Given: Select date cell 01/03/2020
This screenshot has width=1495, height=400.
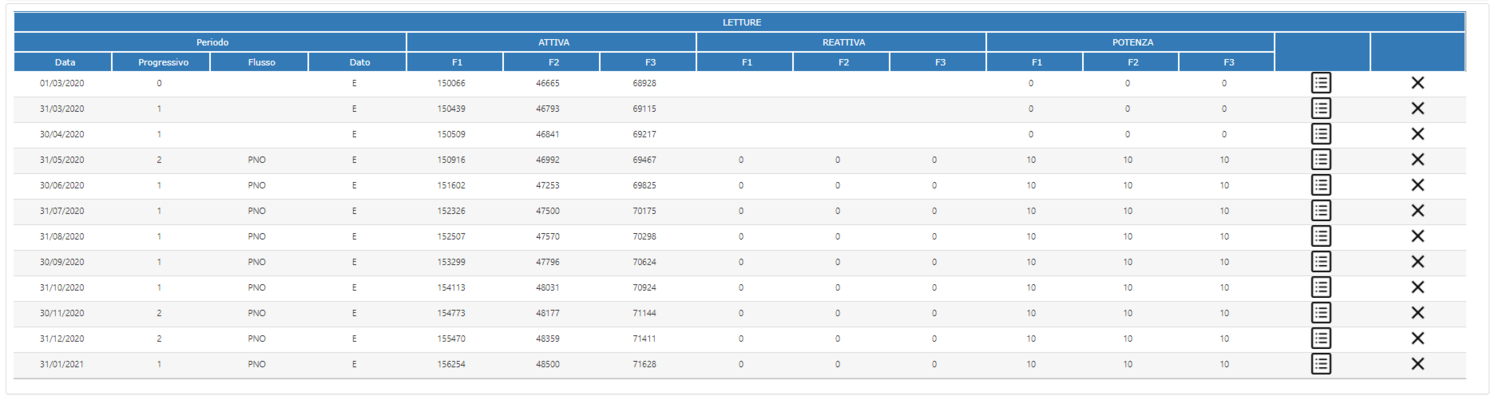Looking at the screenshot, I should pyautogui.click(x=62, y=83).
